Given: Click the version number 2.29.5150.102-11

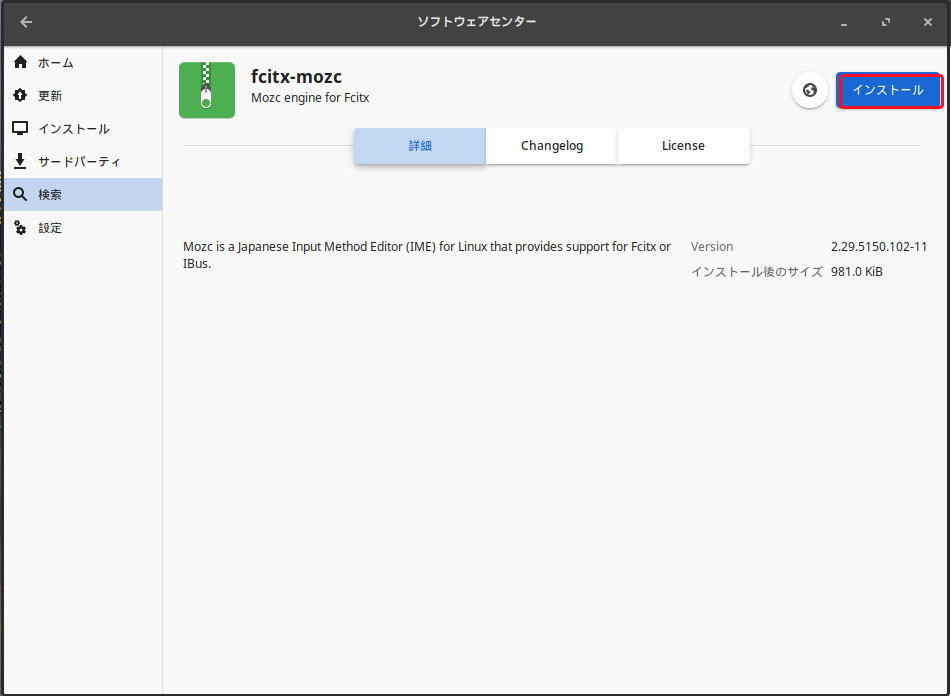Looking at the screenshot, I should coord(878,247).
